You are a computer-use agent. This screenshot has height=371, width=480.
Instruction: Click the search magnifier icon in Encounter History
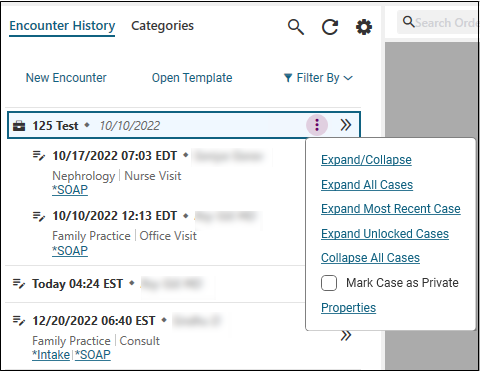point(296,27)
